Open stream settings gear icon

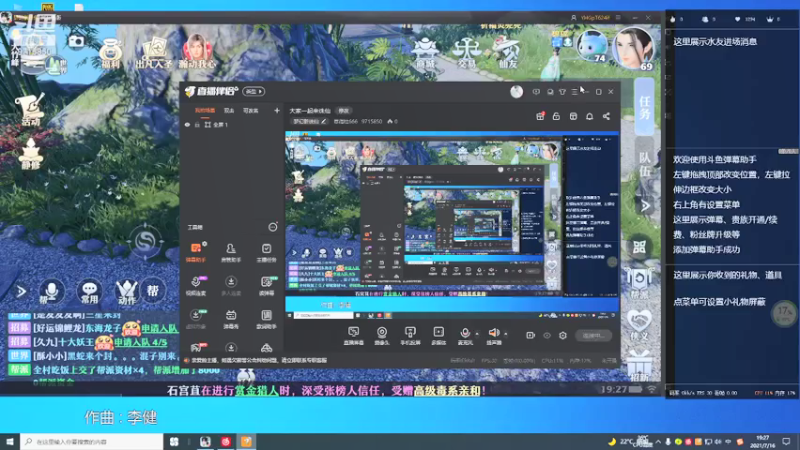[563, 335]
